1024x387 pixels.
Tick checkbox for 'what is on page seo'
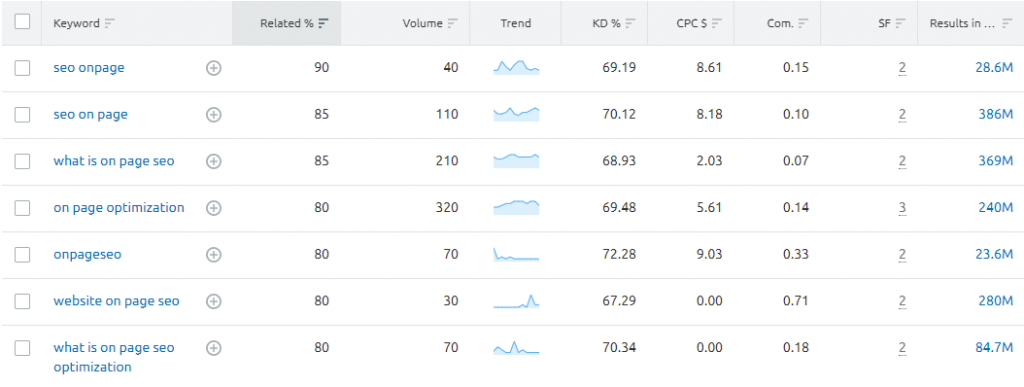pyautogui.click(x=22, y=161)
